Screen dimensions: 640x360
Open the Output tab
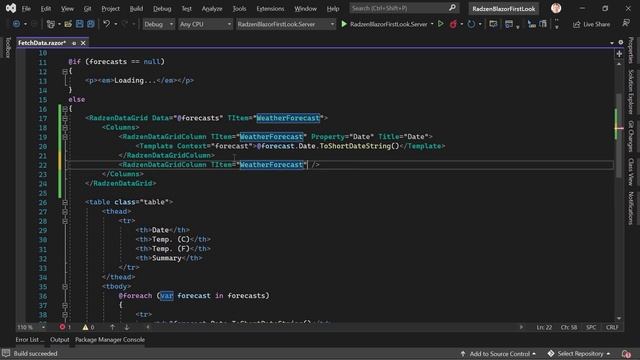(x=60, y=340)
